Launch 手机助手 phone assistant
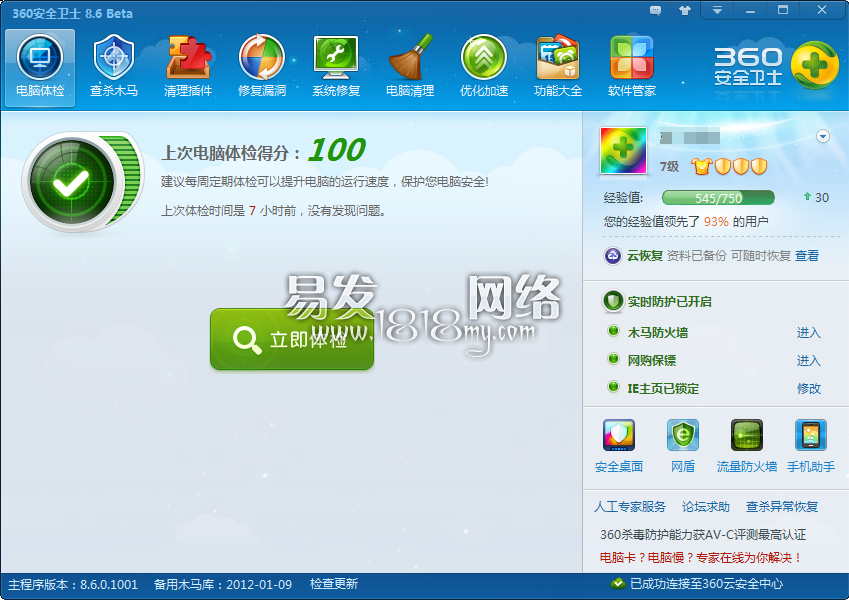Image resolution: width=849 pixels, height=600 pixels. (x=811, y=446)
